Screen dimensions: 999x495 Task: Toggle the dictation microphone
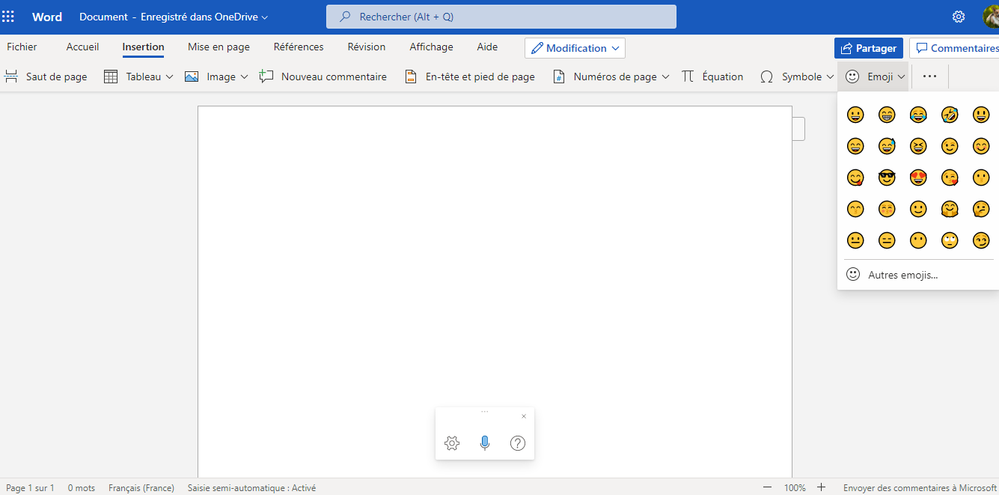485,443
